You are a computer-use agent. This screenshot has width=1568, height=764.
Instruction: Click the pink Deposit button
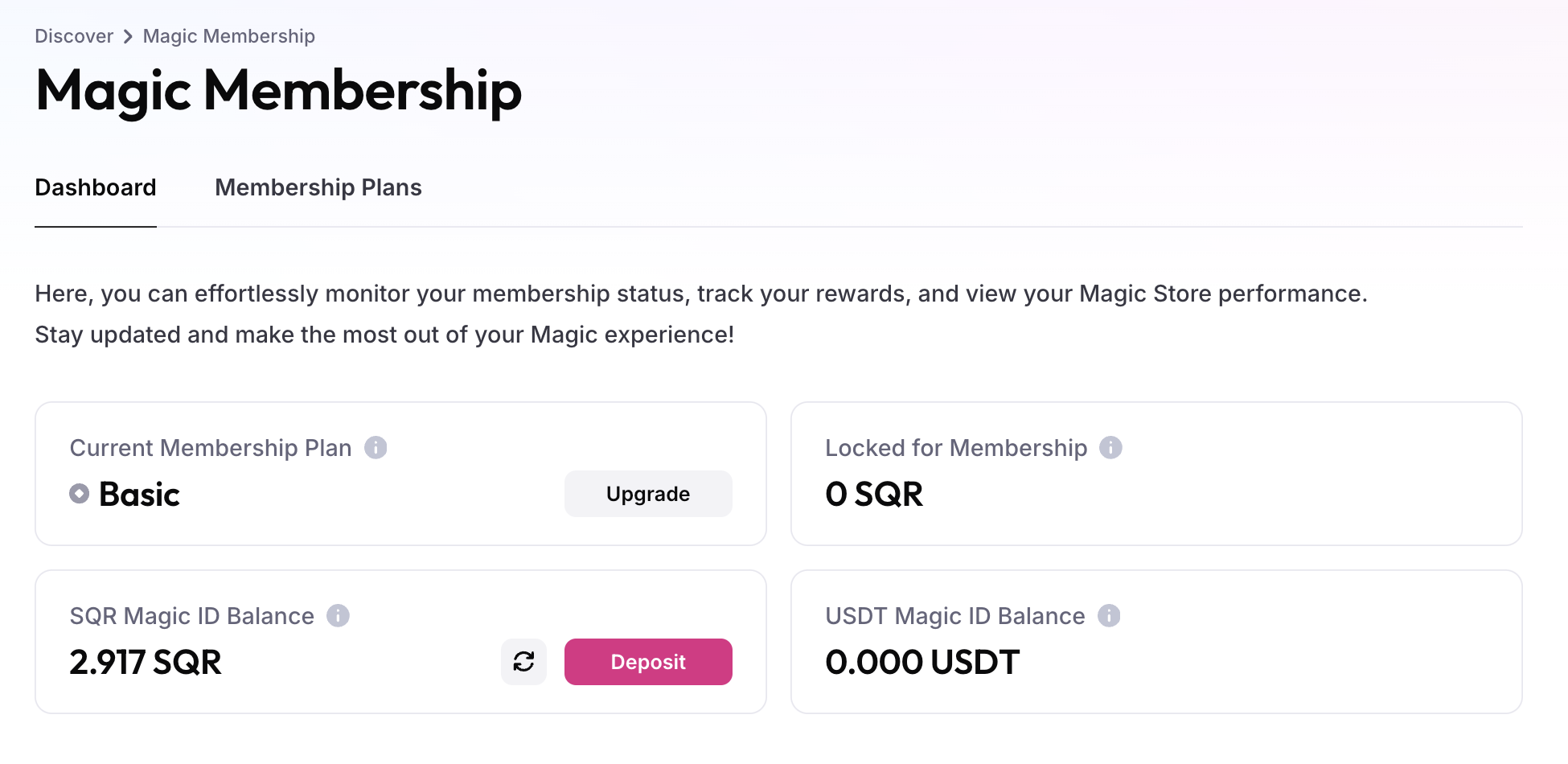648,662
